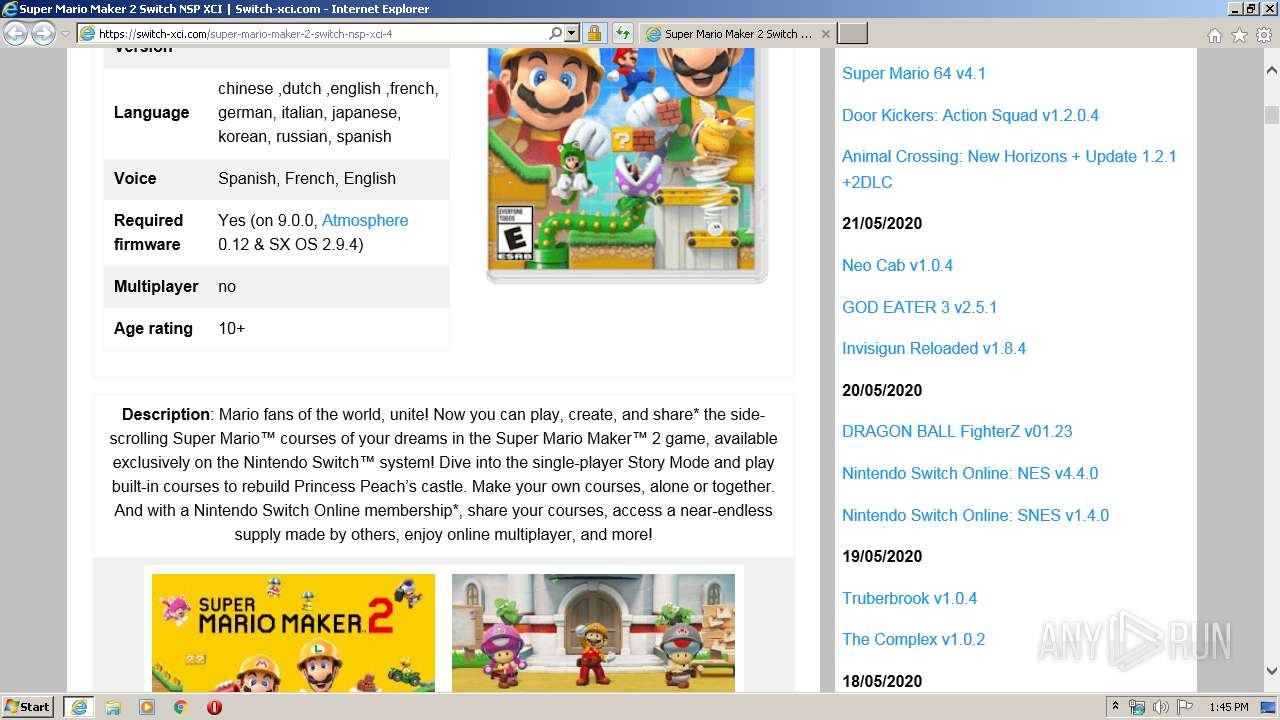Click the page scrollbar down arrow
The width and height of the screenshot is (1280, 720).
point(1271,671)
